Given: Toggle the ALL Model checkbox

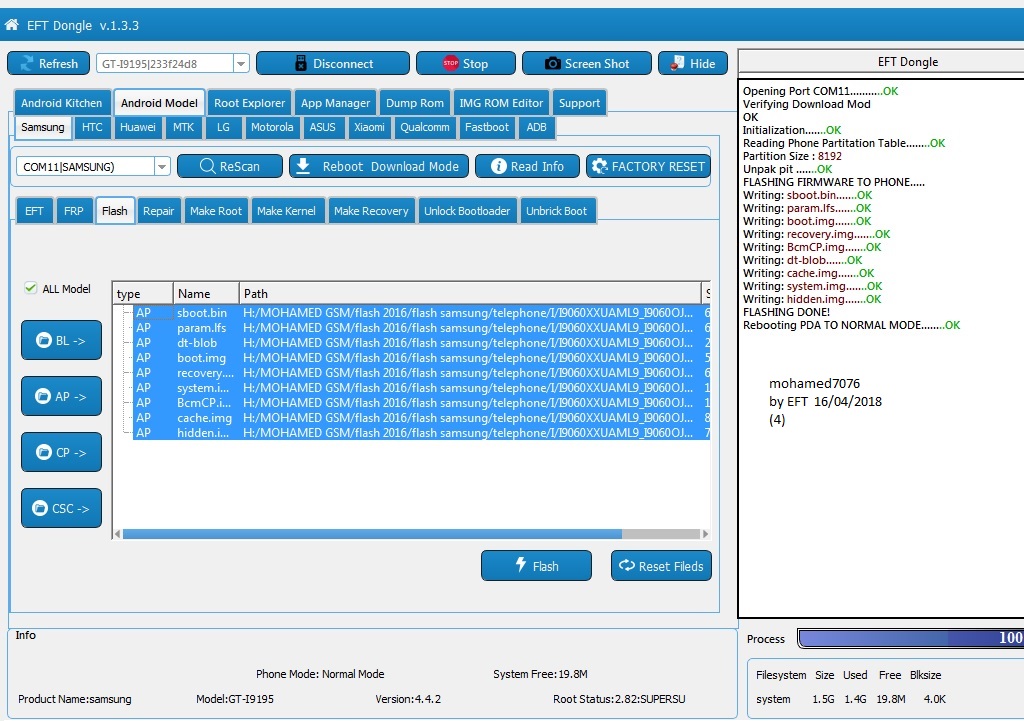Looking at the screenshot, I should click(30, 288).
